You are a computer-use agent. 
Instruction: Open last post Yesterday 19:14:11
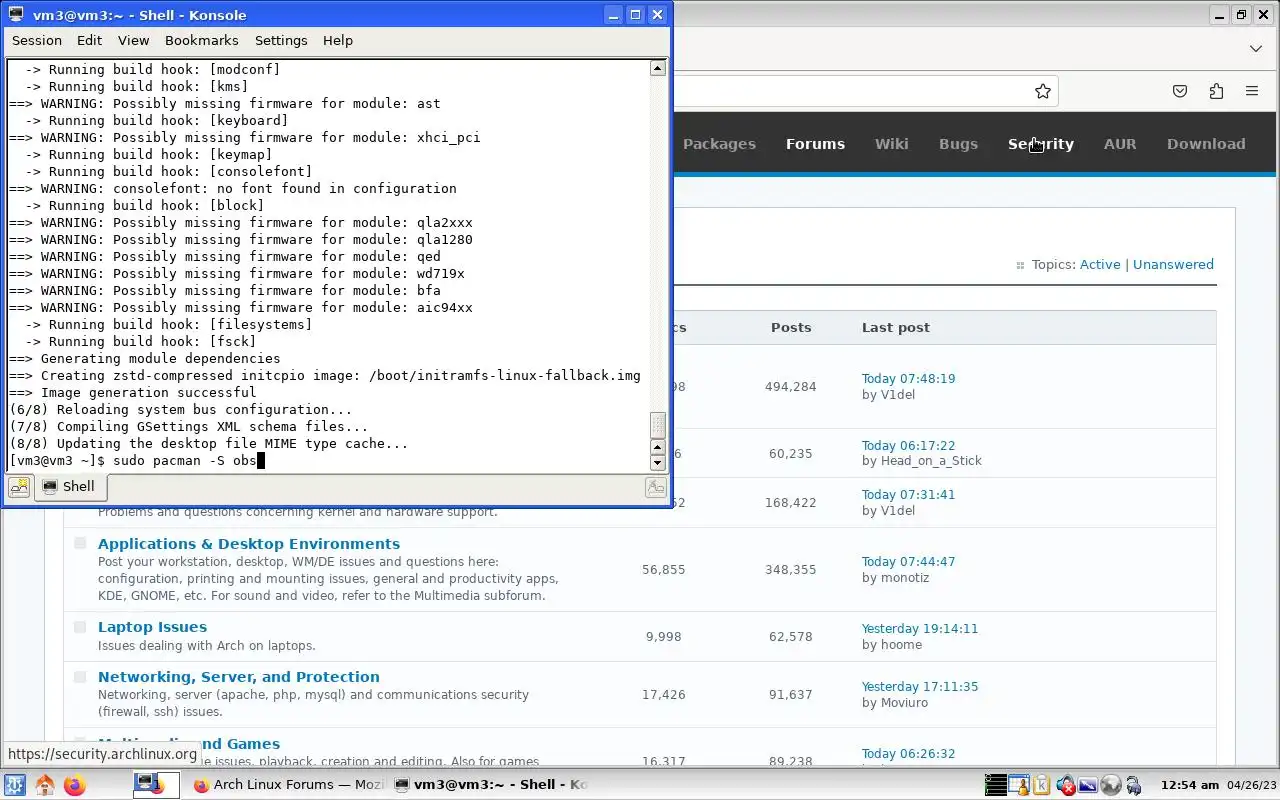pos(920,629)
